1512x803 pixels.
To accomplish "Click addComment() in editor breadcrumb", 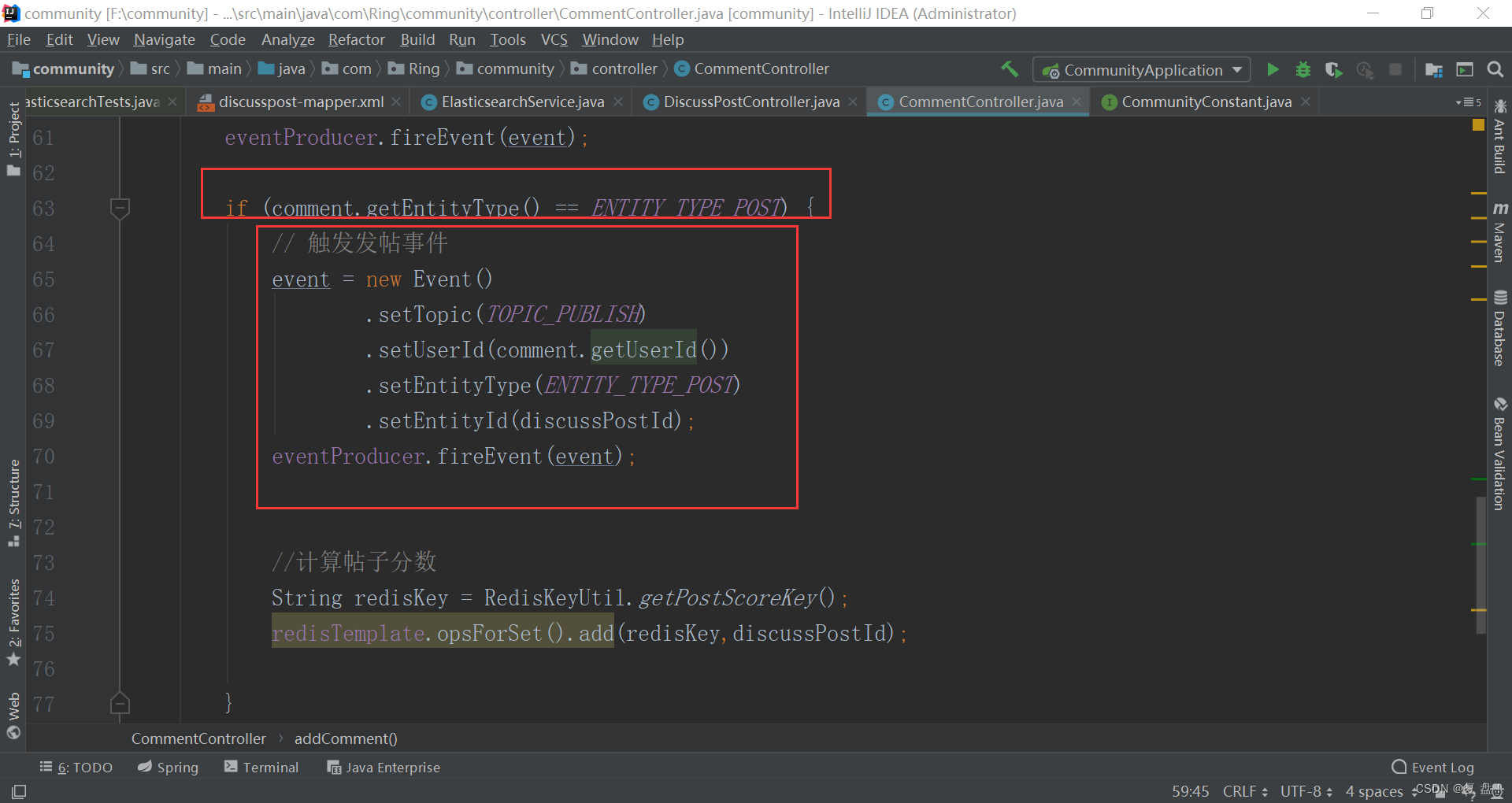I will (346, 738).
